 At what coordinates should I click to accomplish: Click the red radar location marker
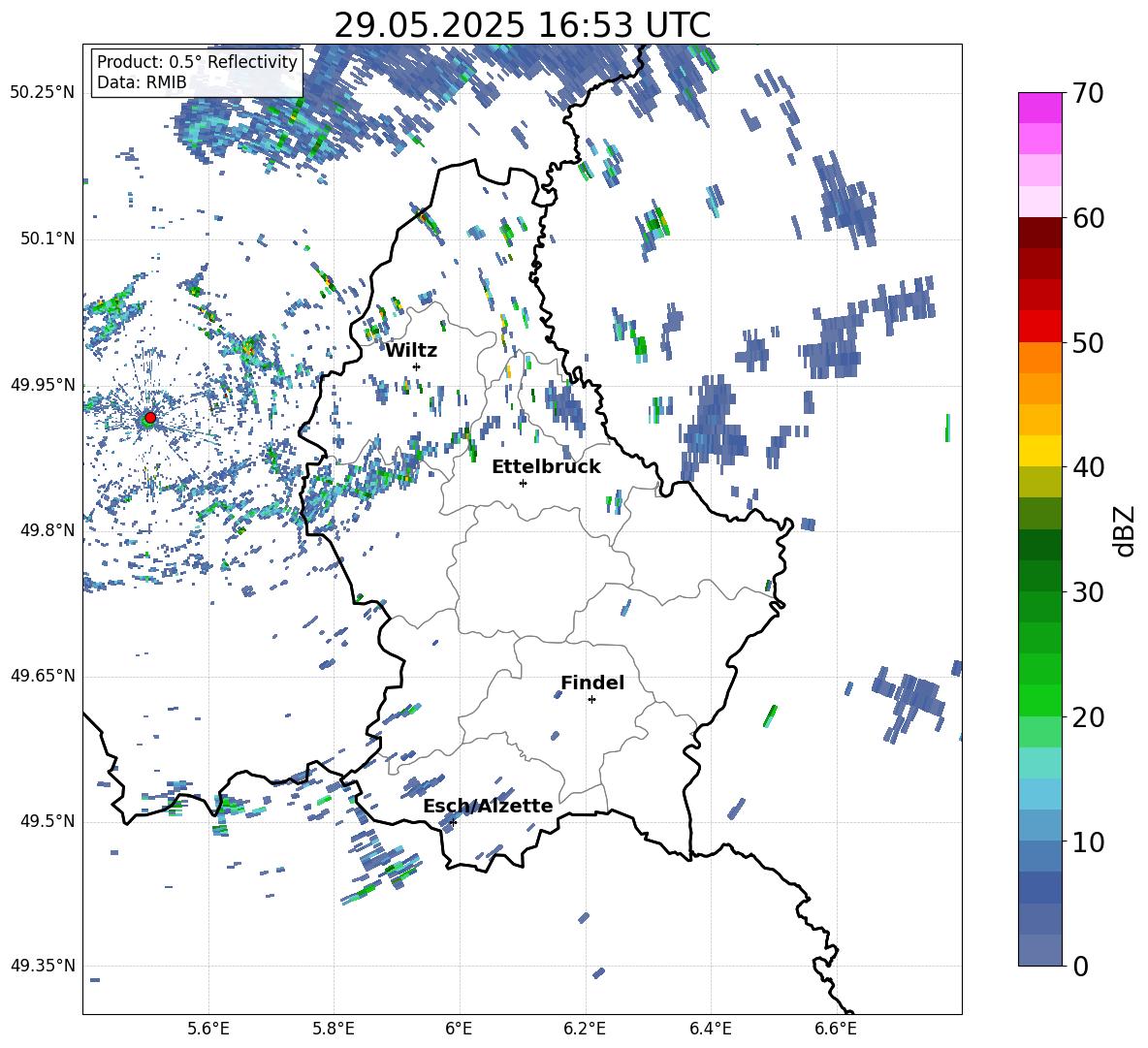pos(150,418)
